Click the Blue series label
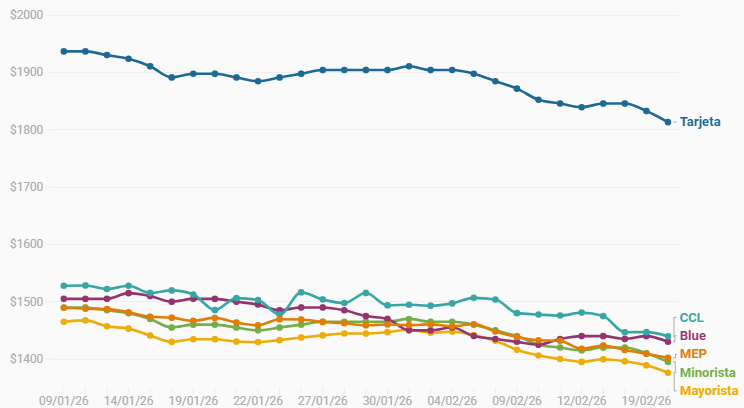This screenshot has width=744, height=408. [x=692, y=336]
